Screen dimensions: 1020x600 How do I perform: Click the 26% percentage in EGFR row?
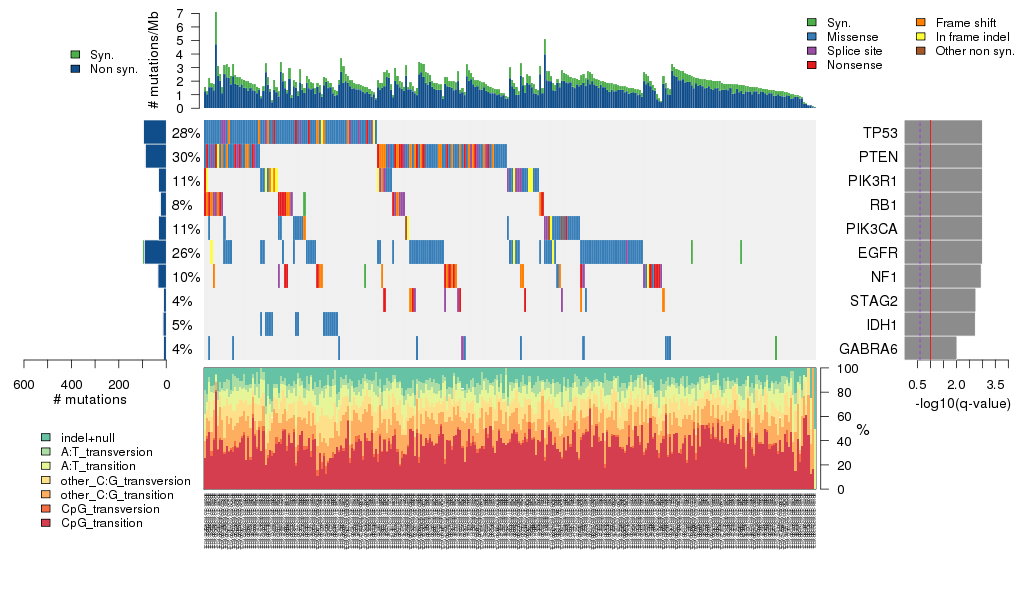coord(185,253)
